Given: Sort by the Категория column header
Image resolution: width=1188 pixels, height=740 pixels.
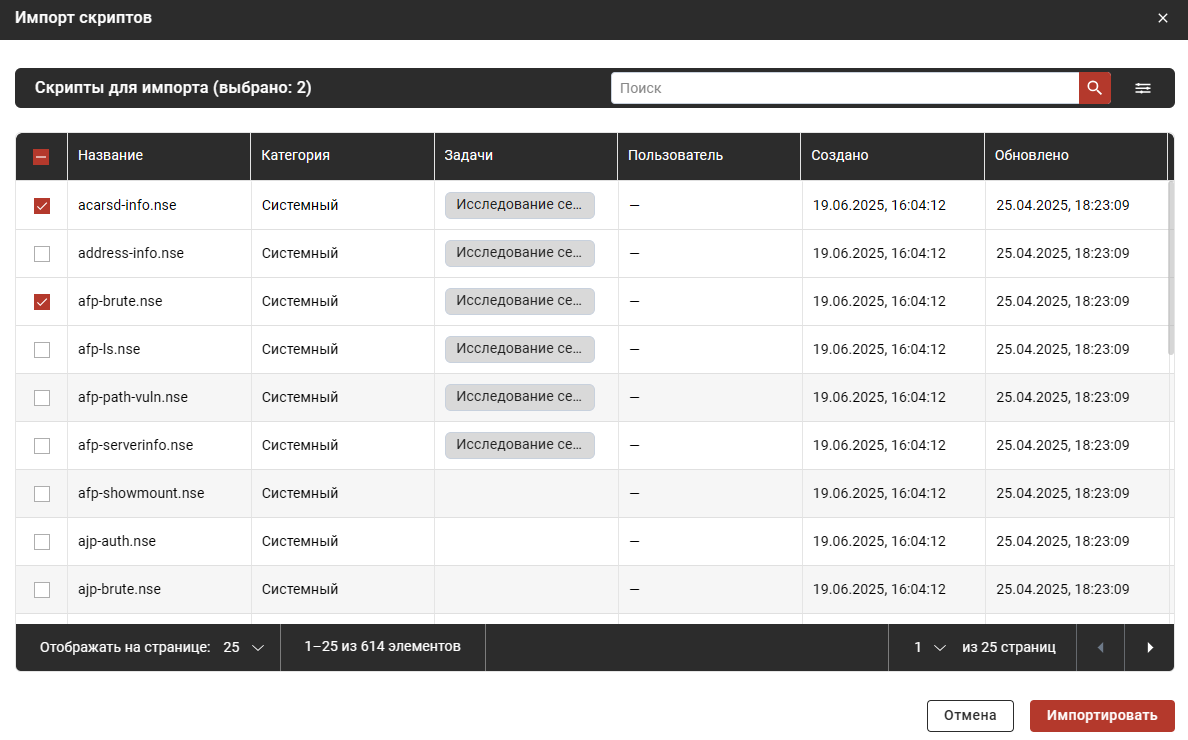Looking at the screenshot, I should [295, 155].
